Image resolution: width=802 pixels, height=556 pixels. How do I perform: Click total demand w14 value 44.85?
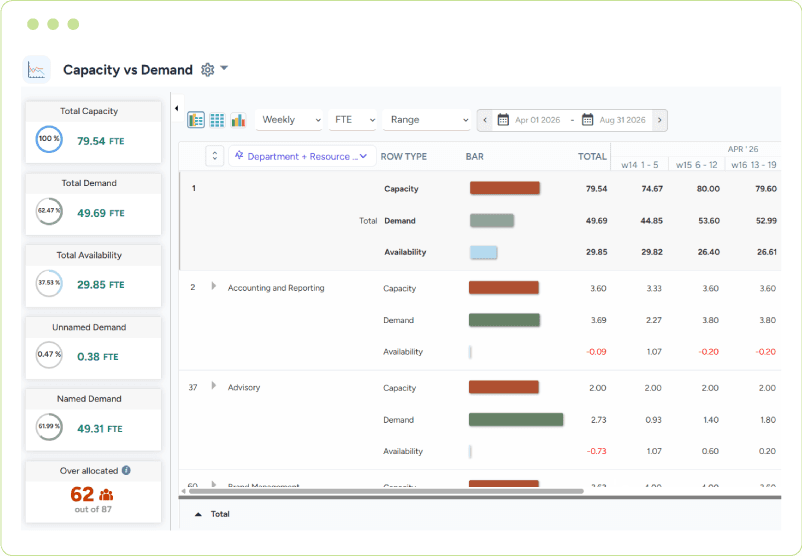coord(652,221)
